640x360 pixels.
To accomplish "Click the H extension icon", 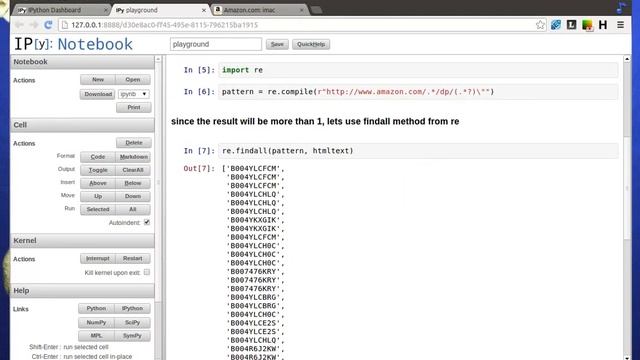I will 603,25.
